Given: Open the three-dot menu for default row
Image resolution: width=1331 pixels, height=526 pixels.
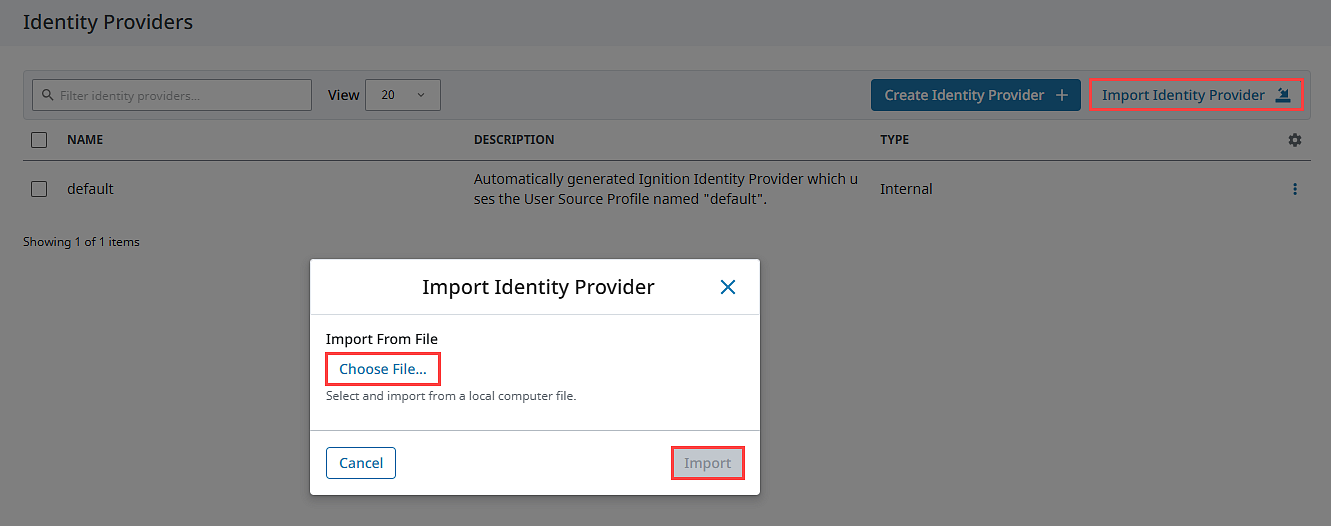Looking at the screenshot, I should pyautogui.click(x=1295, y=189).
